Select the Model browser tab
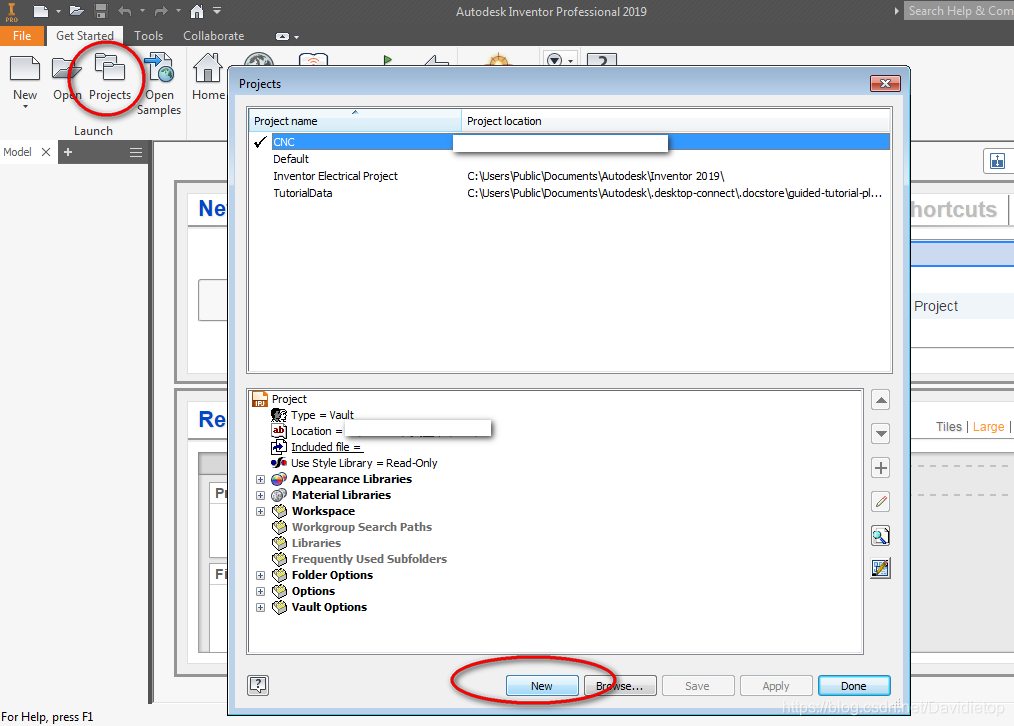Image resolution: width=1014 pixels, height=726 pixels. [17, 152]
